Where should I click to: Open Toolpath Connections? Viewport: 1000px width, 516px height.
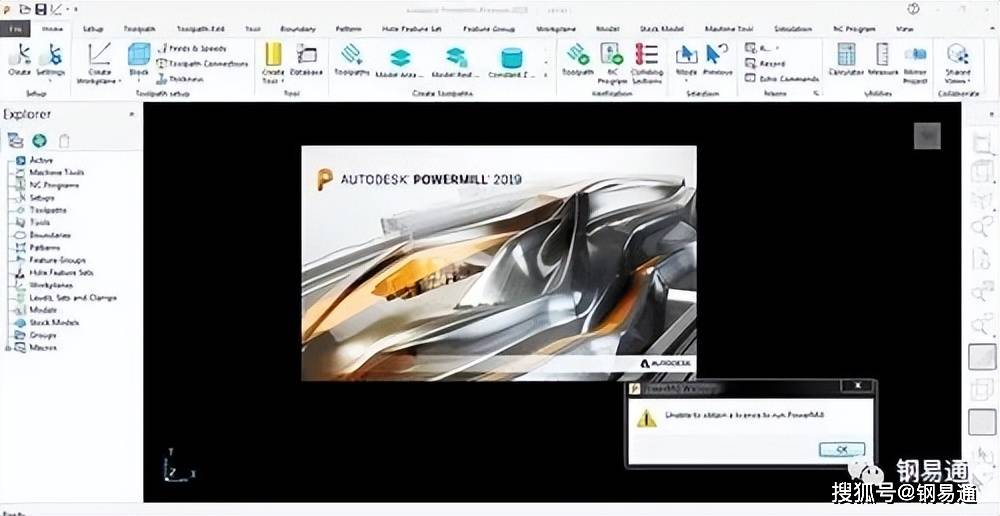coord(202,64)
